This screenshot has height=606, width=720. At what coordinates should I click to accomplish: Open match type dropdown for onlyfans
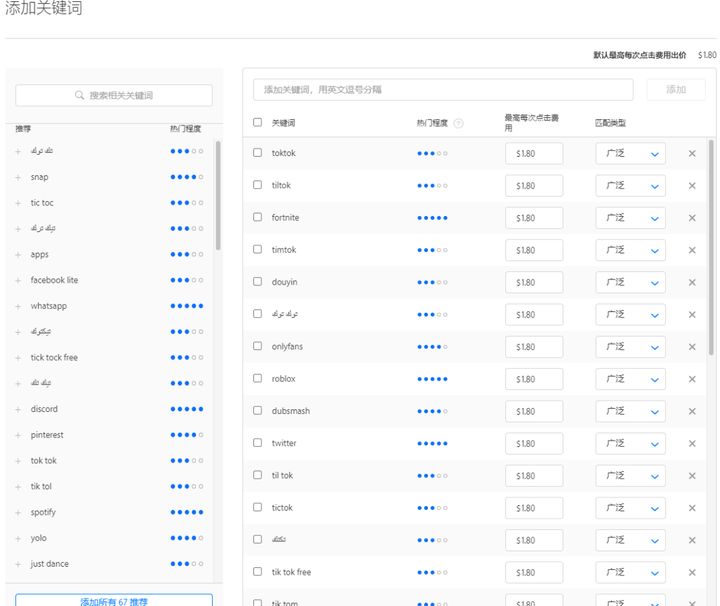630,347
